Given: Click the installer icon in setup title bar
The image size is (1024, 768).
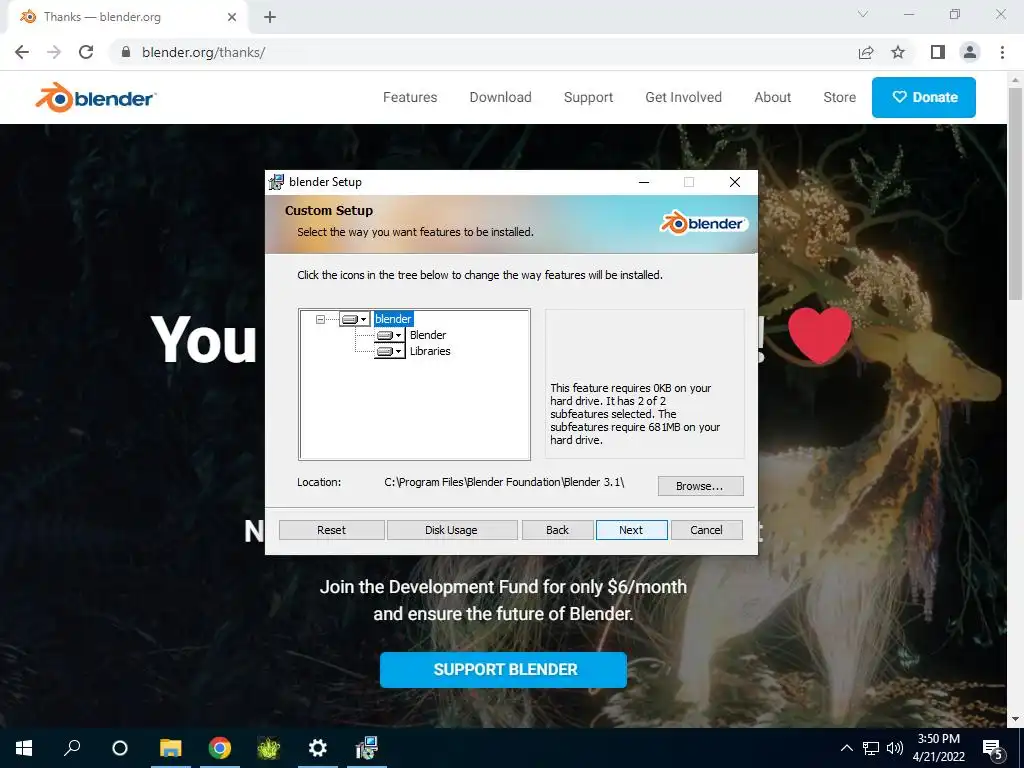Looking at the screenshot, I should click(x=276, y=182).
